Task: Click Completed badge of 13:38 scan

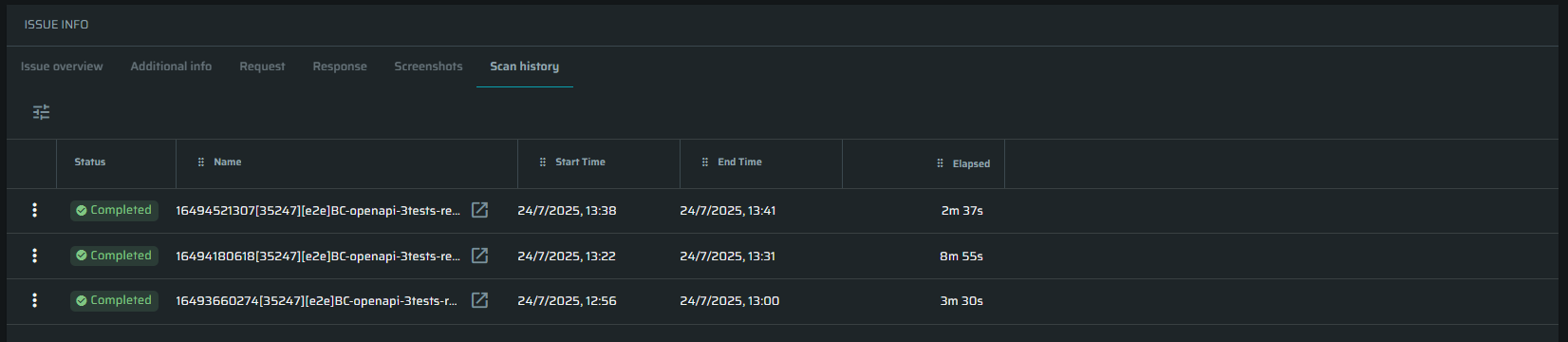Action: click(114, 210)
